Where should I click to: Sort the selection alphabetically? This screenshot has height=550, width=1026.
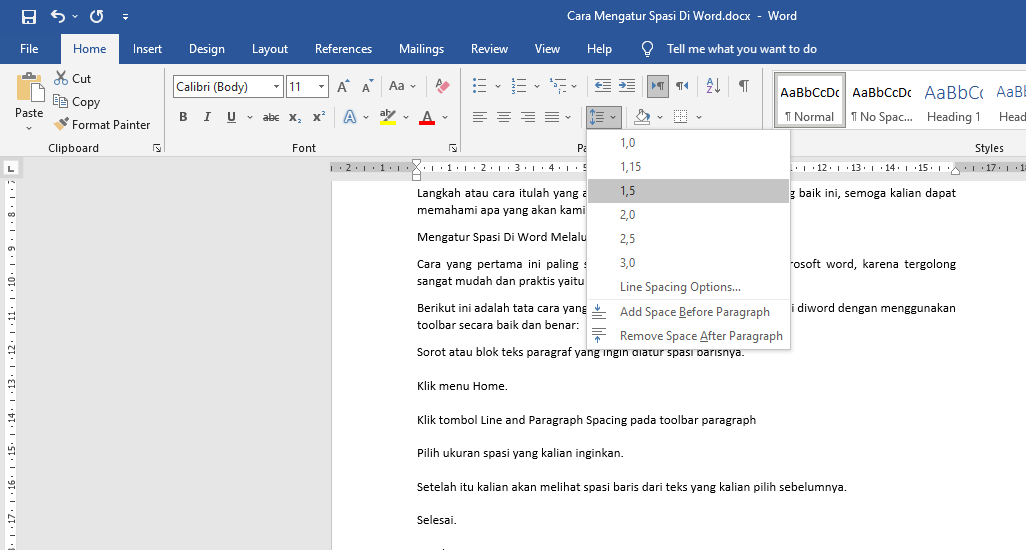click(x=713, y=86)
